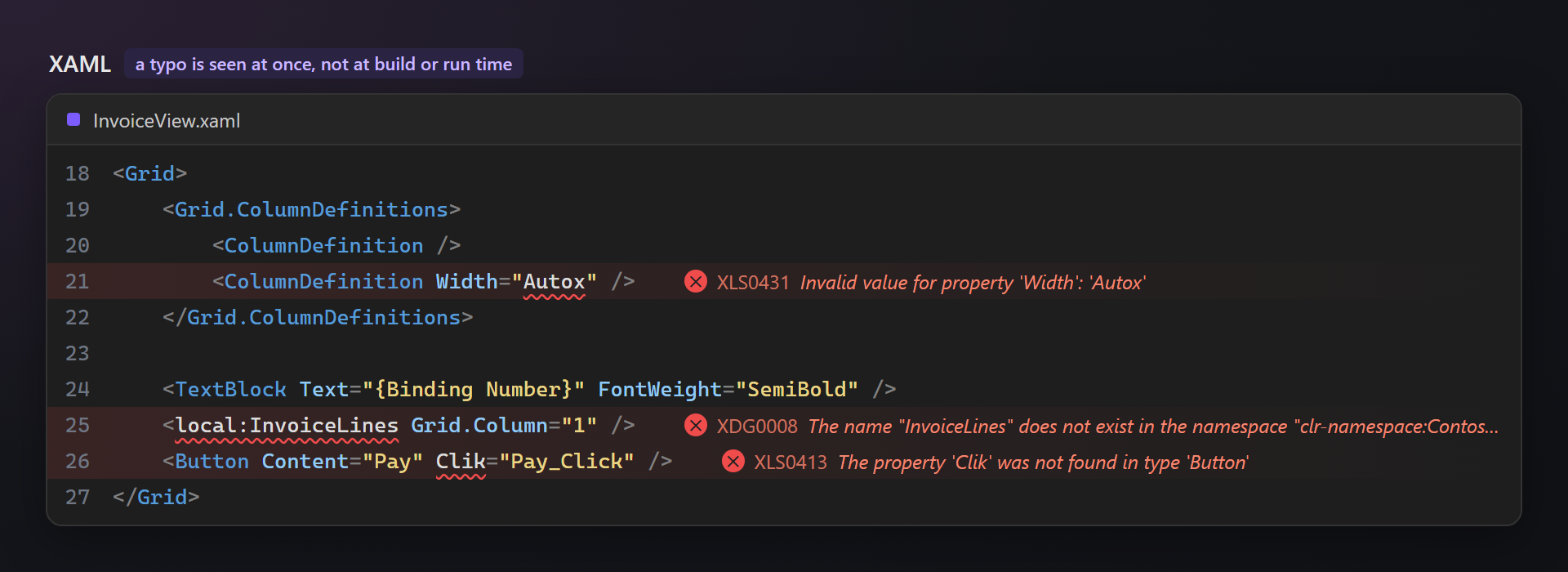Click the closing </Grid> tag
This screenshot has height=572, width=1568.
pos(156,497)
